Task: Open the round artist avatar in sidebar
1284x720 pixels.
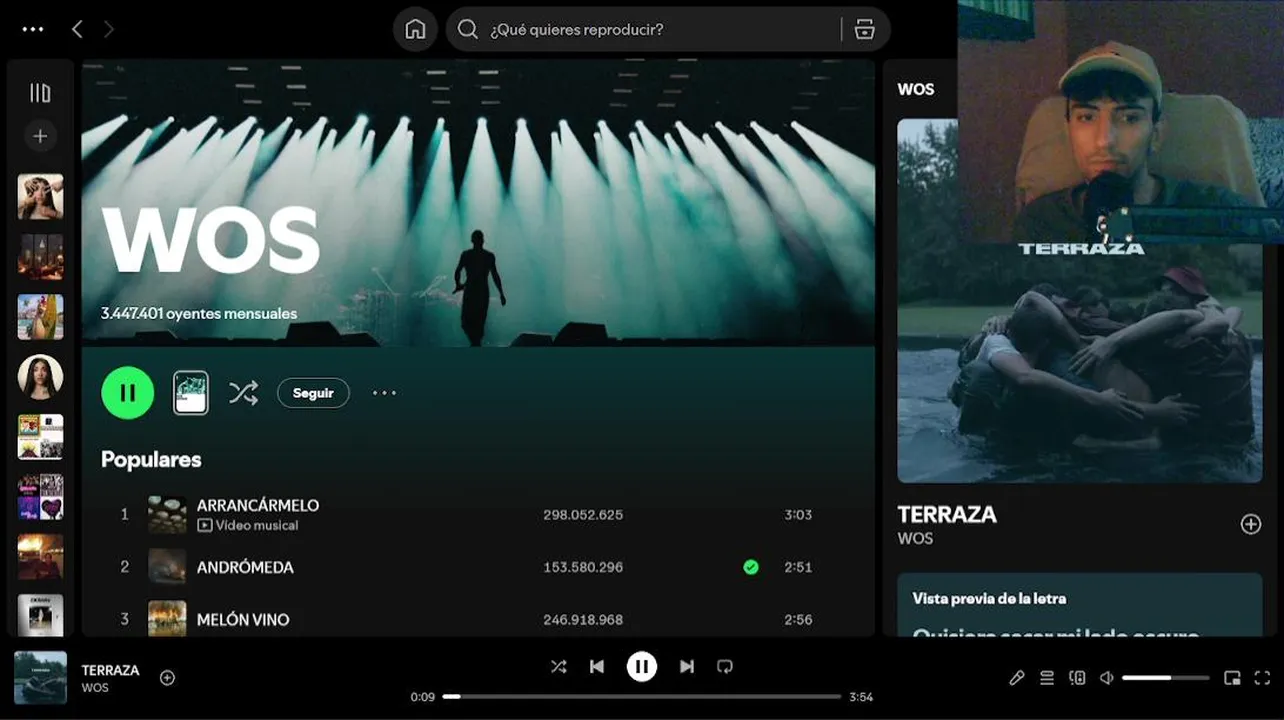Action: click(x=40, y=377)
